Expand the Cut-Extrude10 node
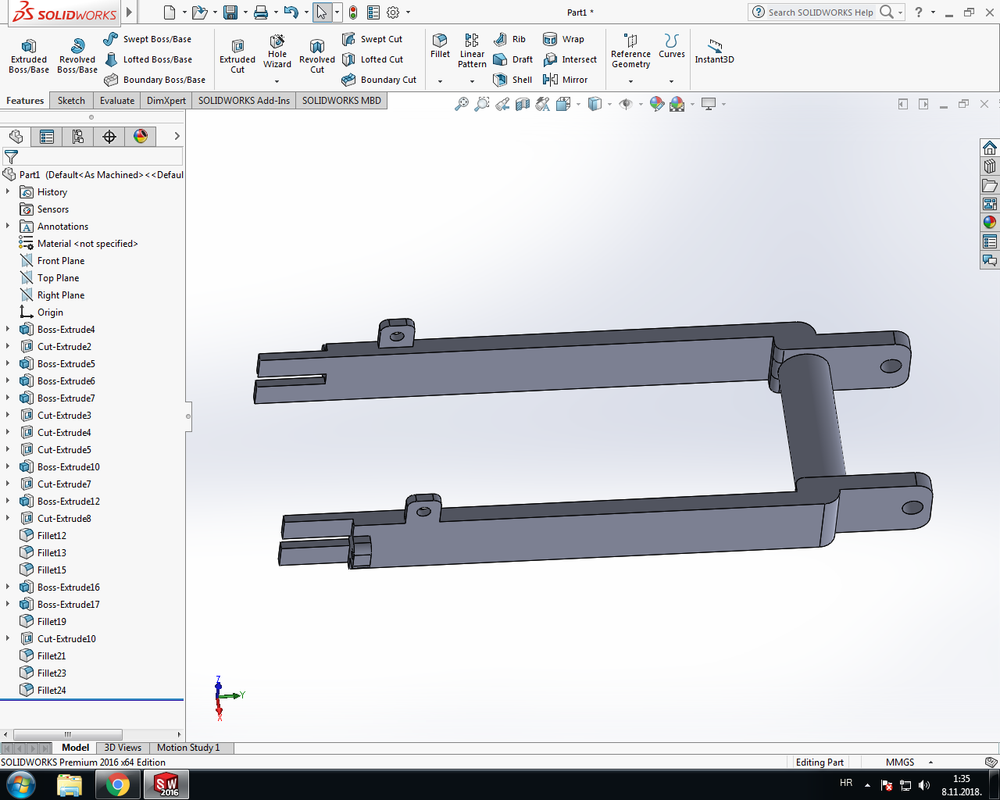 [8, 638]
